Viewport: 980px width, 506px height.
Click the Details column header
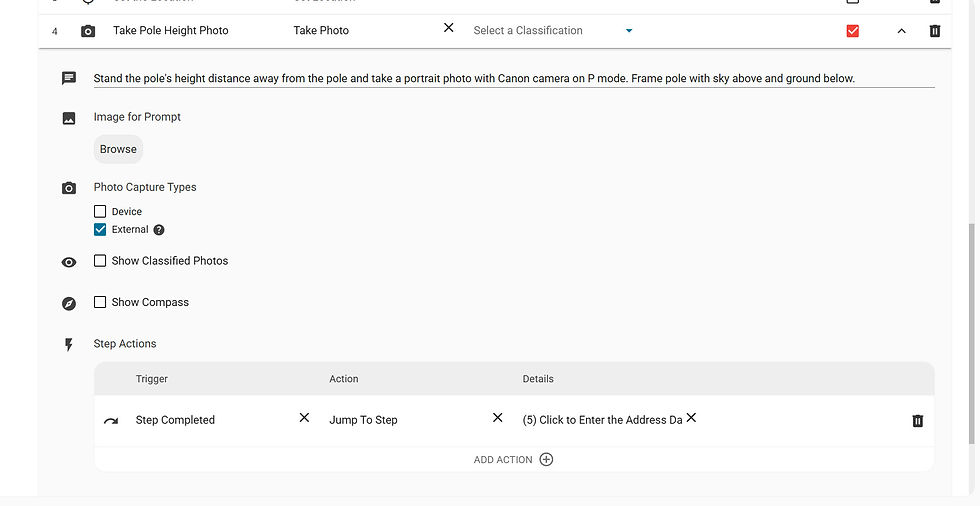[538, 379]
